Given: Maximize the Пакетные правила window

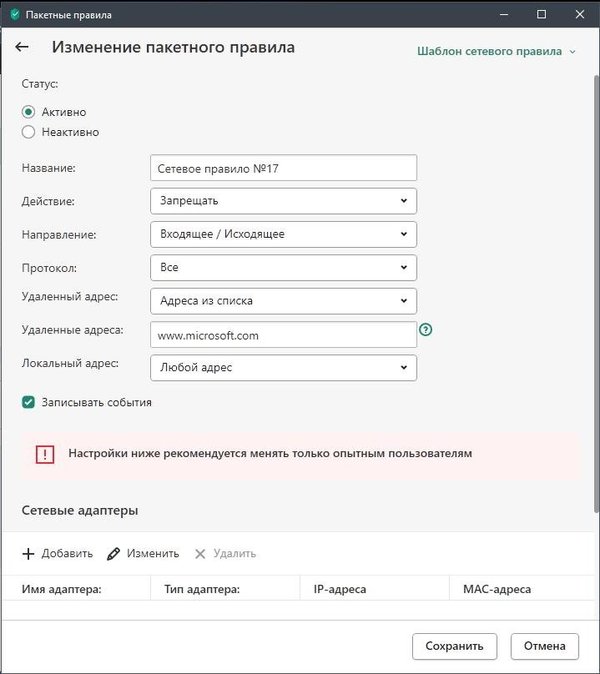Looking at the screenshot, I should pos(541,15).
